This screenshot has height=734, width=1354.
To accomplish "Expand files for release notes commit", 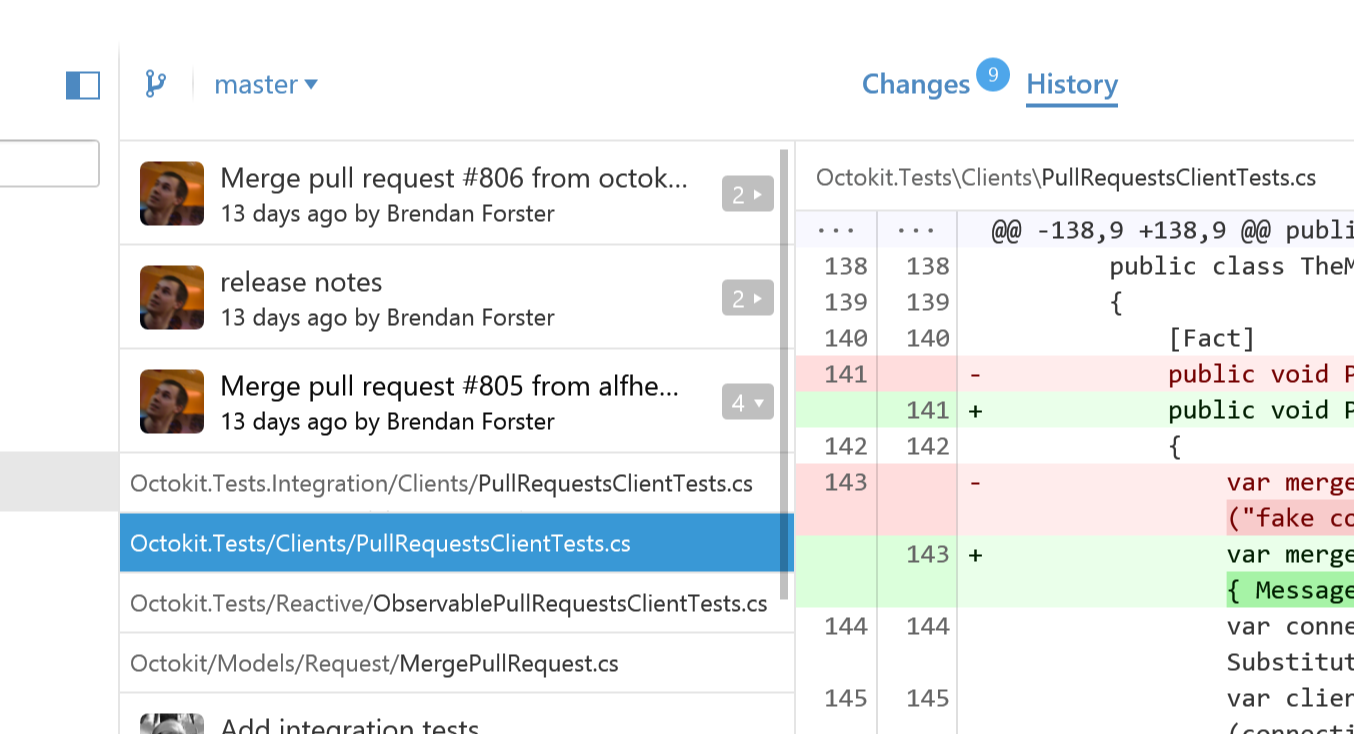I will [748, 298].
